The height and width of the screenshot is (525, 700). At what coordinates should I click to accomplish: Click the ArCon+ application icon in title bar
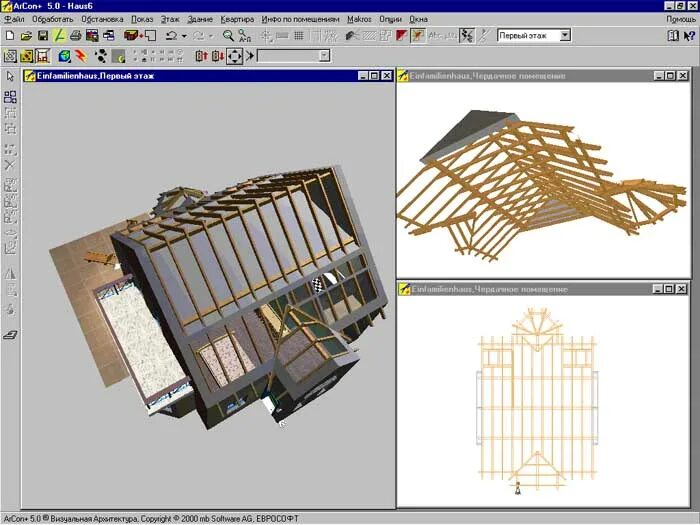click(6, 6)
